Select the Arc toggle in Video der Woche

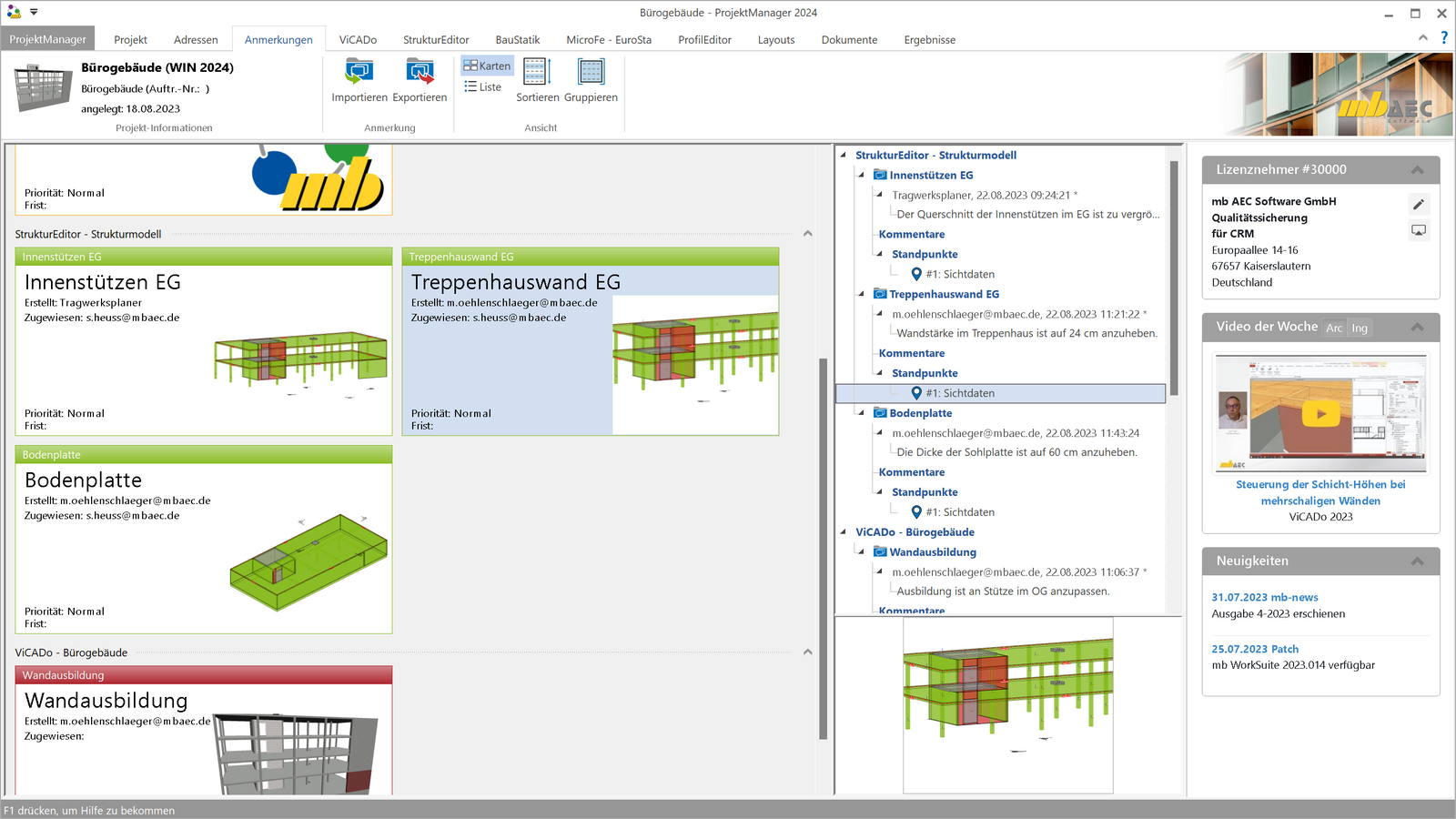pyautogui.click(x=1334, y=328)
